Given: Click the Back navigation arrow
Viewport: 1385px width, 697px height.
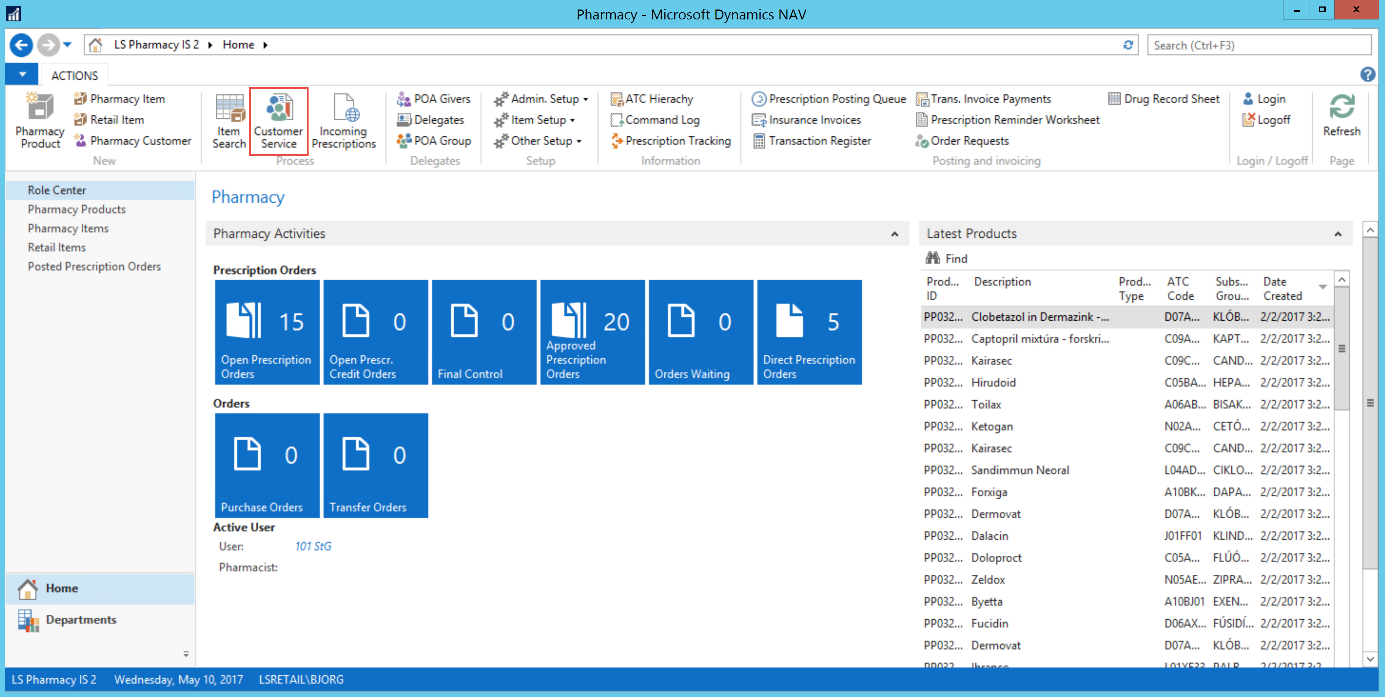Looking at the screenshot, I should pyautogui.click(x=21, y=45).
